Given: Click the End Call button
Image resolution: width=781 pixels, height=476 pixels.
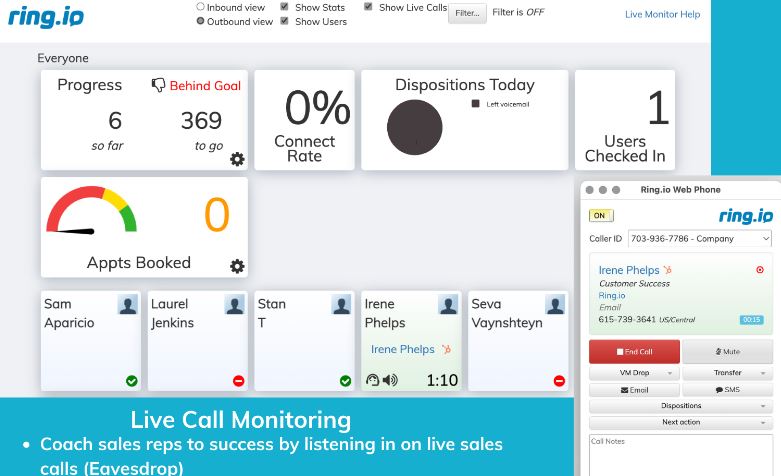Looking at the screenshot, I should (634, 352).
